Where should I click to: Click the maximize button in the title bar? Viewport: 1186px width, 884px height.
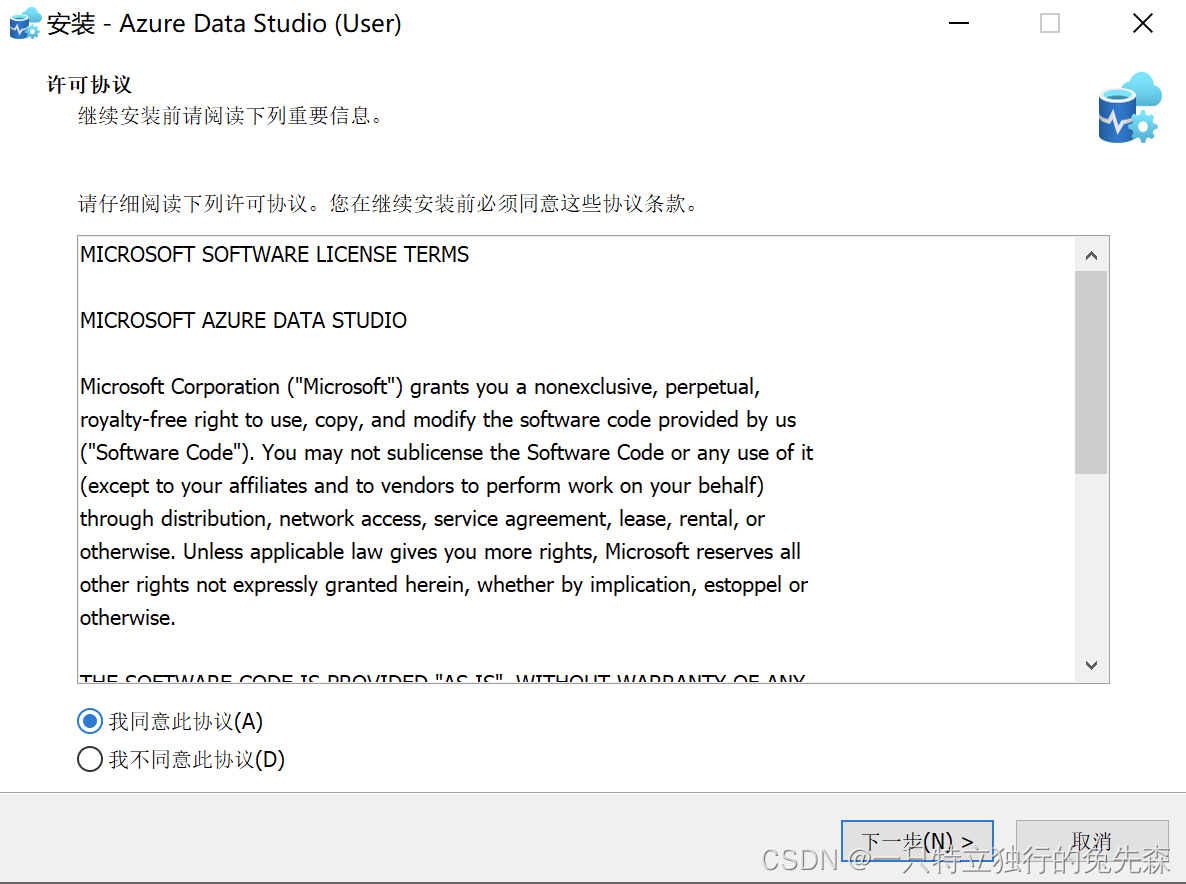coord(1050,23)
